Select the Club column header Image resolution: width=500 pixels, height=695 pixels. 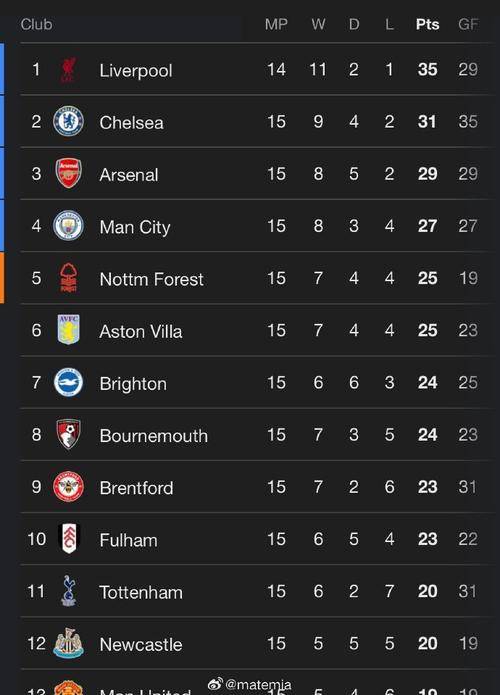click(x=36, y=24)
